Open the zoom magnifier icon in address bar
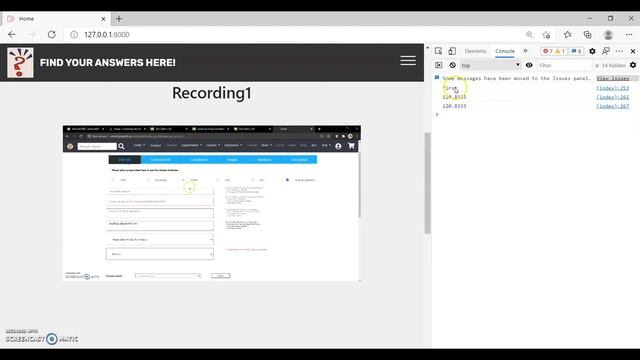 pyautogui.click(x=529, y=35)
